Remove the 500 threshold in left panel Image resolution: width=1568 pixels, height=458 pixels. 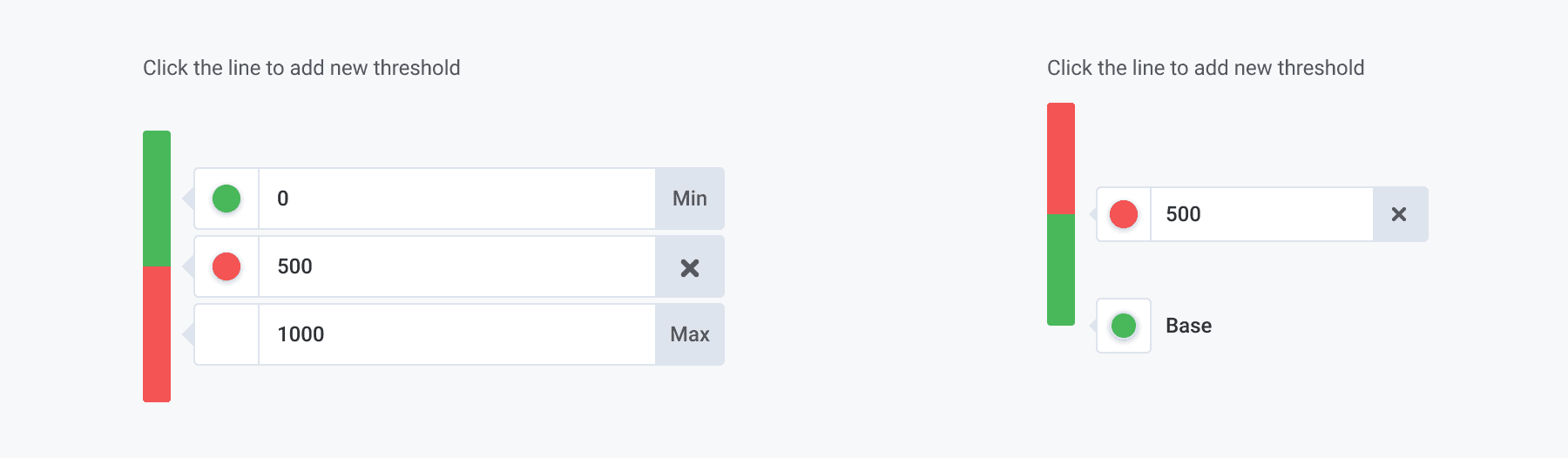(x=689, y=267)
